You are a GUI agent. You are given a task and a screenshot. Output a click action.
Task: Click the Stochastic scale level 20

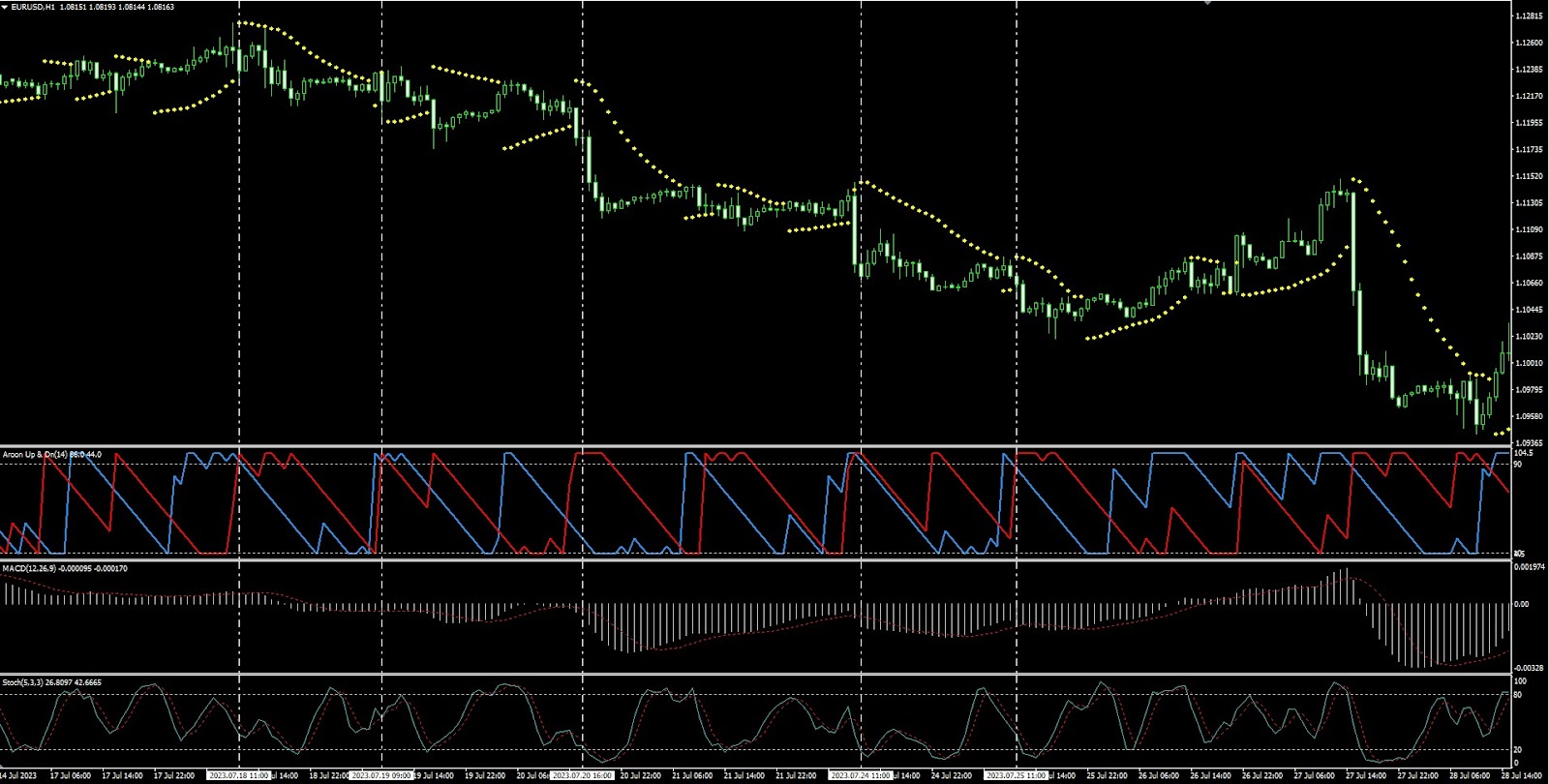(x=1518, y=750)
